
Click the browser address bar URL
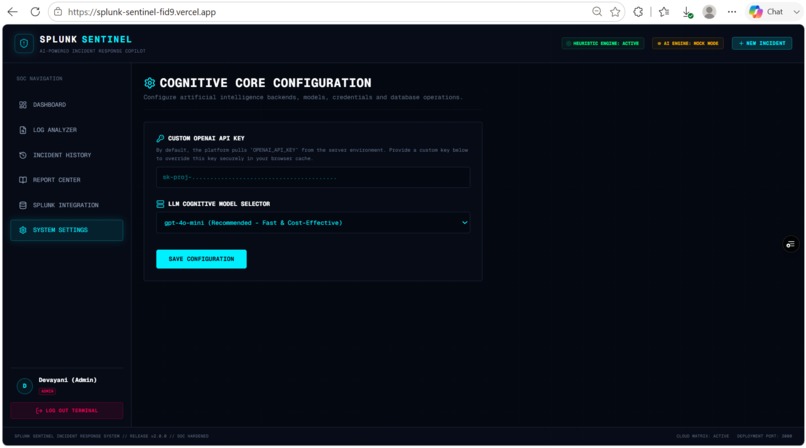142,12
